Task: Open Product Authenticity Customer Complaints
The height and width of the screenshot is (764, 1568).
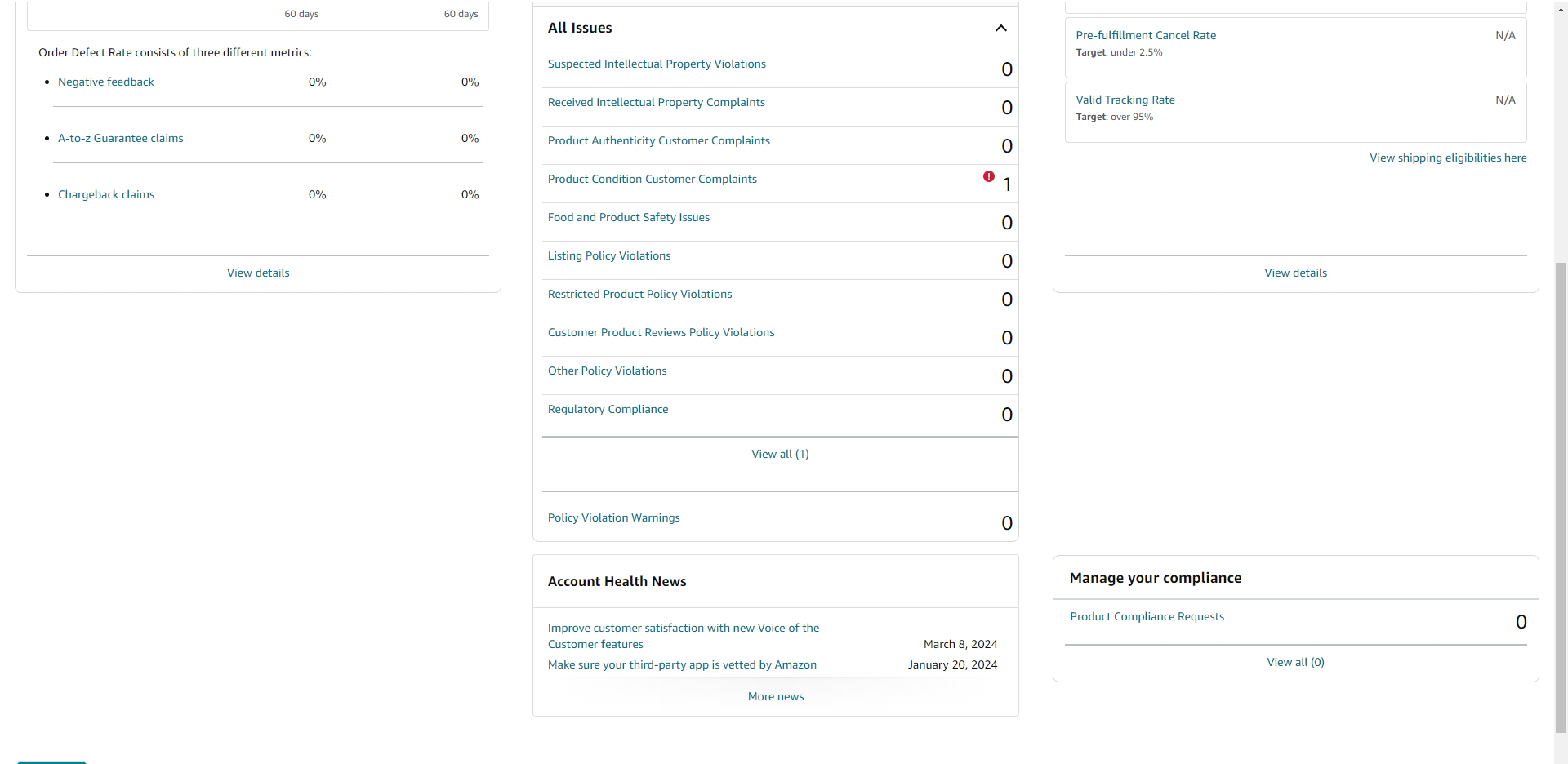Action: (x=659, y=140)
